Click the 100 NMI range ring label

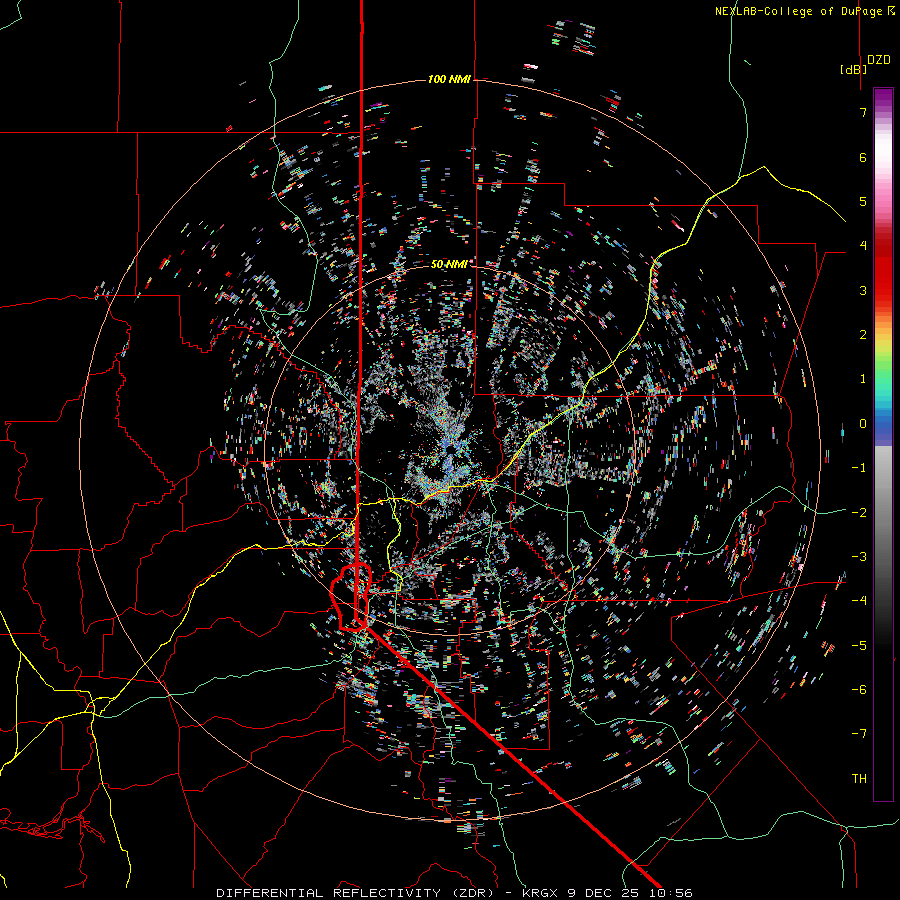449,79
